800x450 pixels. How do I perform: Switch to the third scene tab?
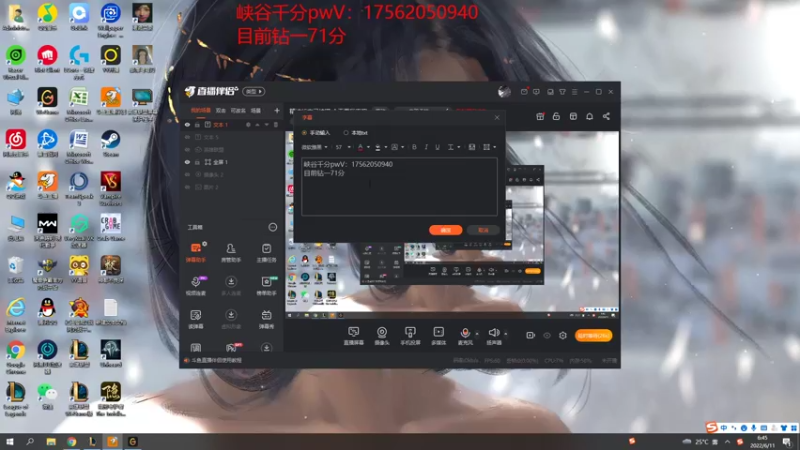pyautogui.click(x=238, y=110)
